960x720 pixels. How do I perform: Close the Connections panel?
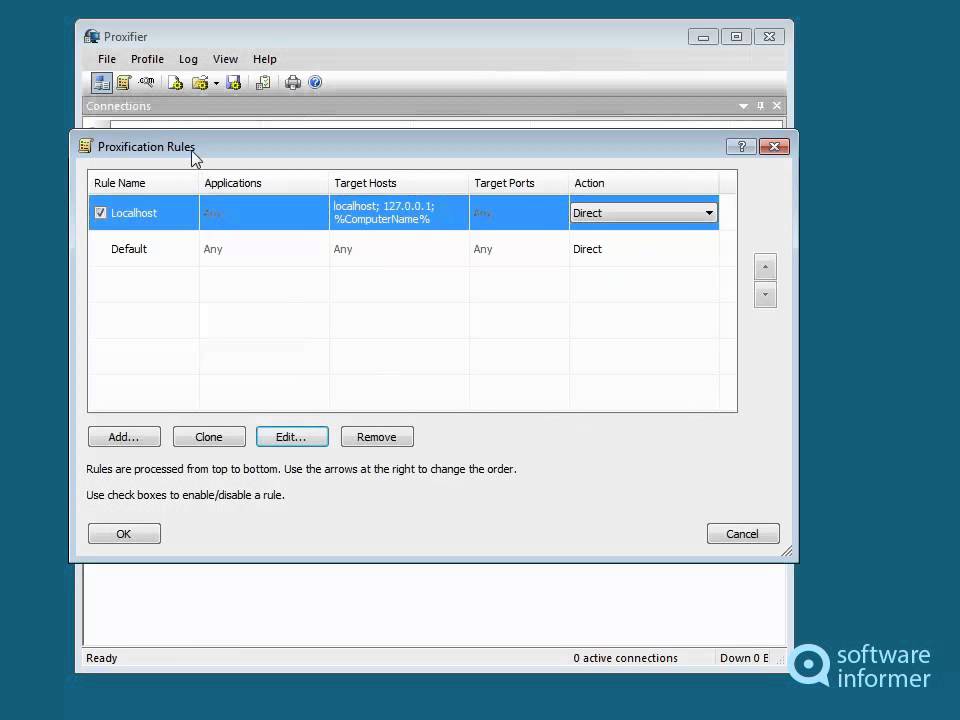(777, 106)
